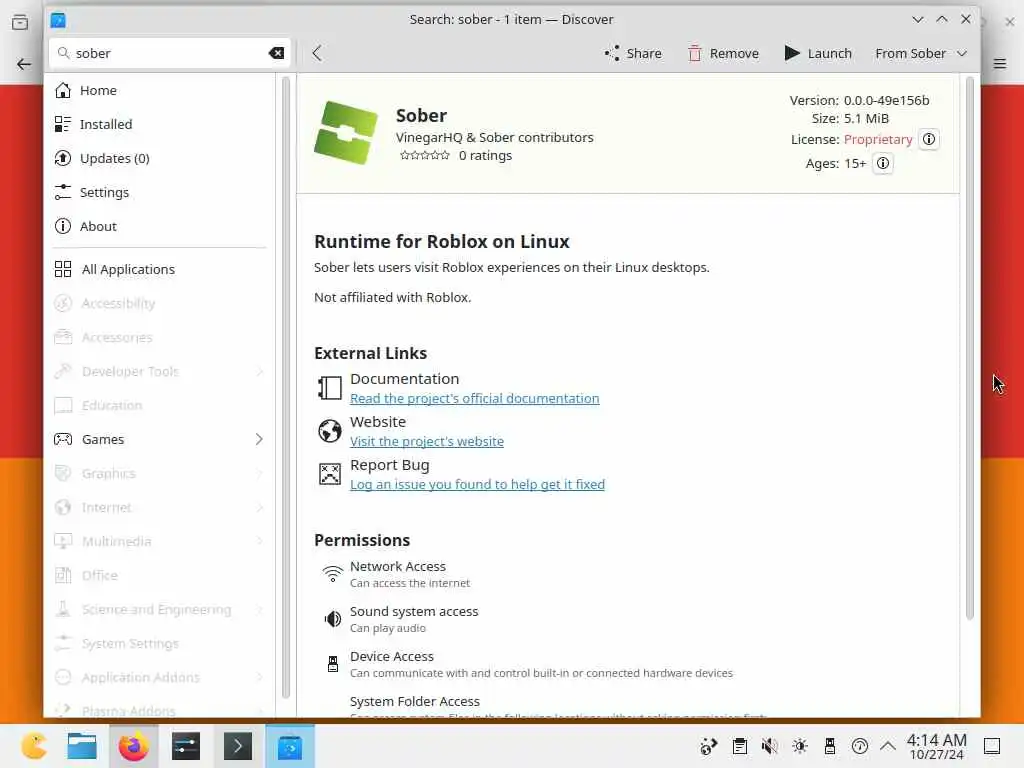
Task: Click the sidebar vertical scrollbar
Action: click(x=285, y=387)
